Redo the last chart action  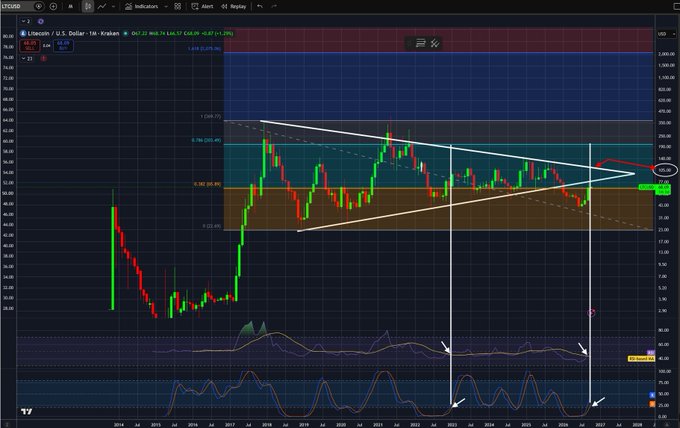(274, 7)
